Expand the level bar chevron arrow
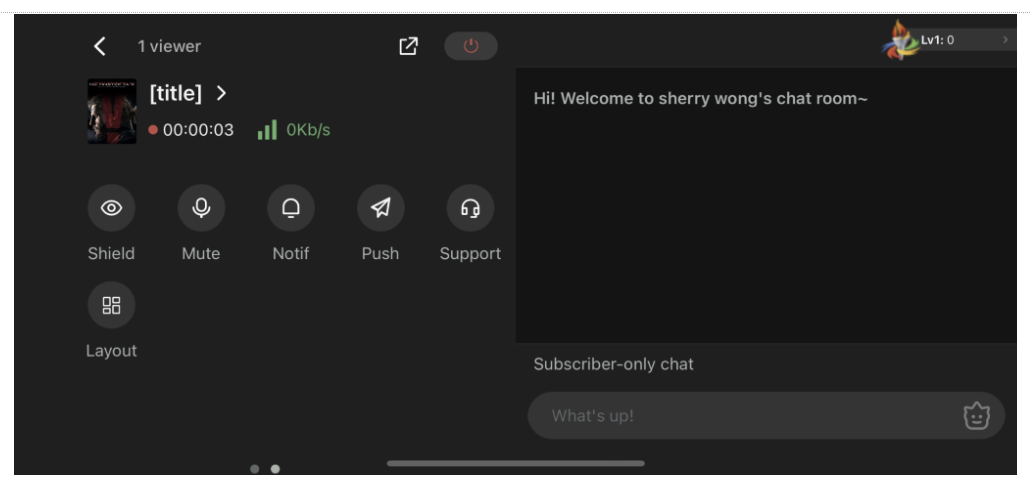Screen dimensions: 1030x492 point(1005,40)
